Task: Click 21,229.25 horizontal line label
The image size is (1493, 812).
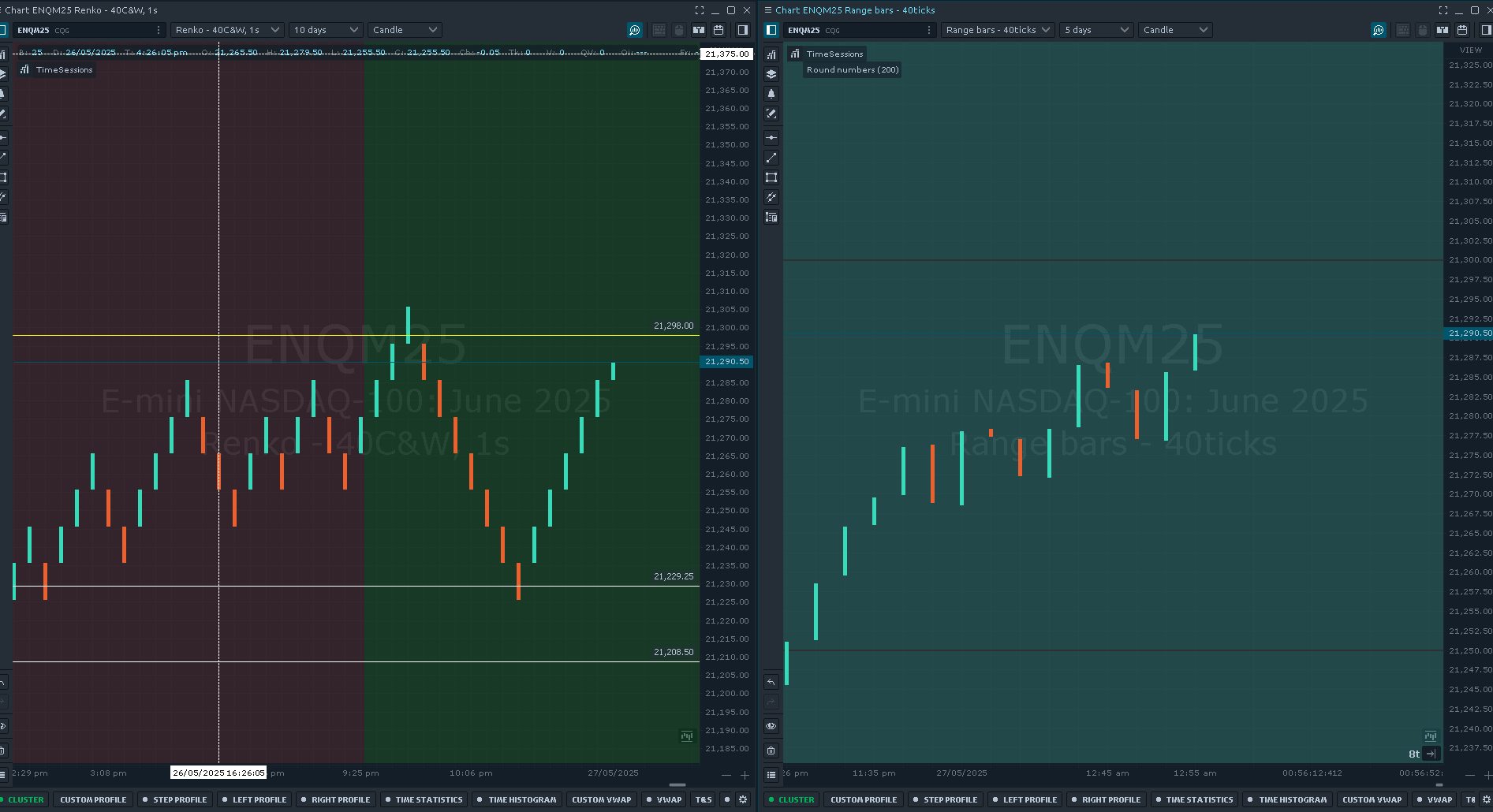Action: pyautogui.click(x=674, y=576)
